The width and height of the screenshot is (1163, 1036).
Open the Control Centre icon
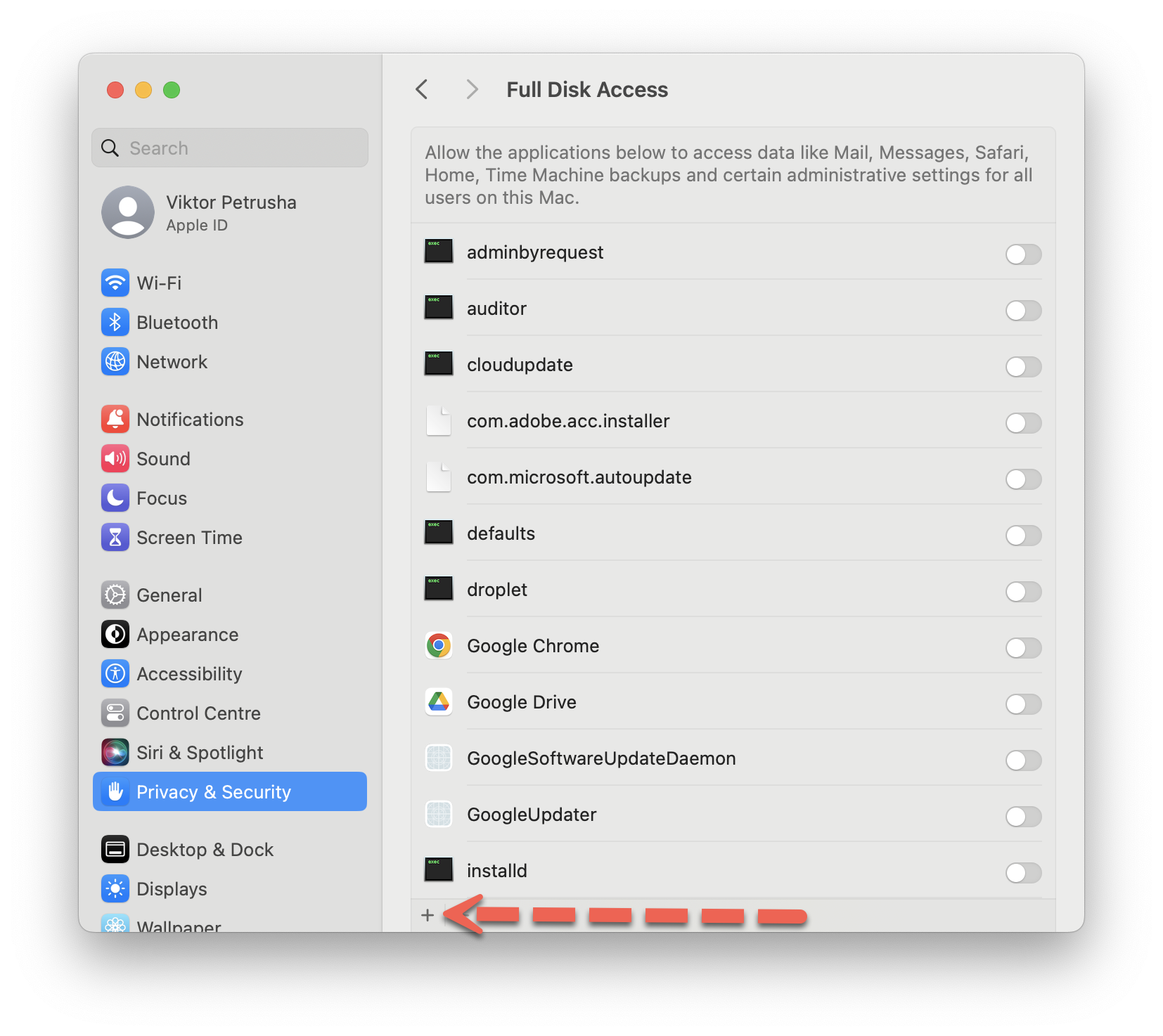point(115,713)
